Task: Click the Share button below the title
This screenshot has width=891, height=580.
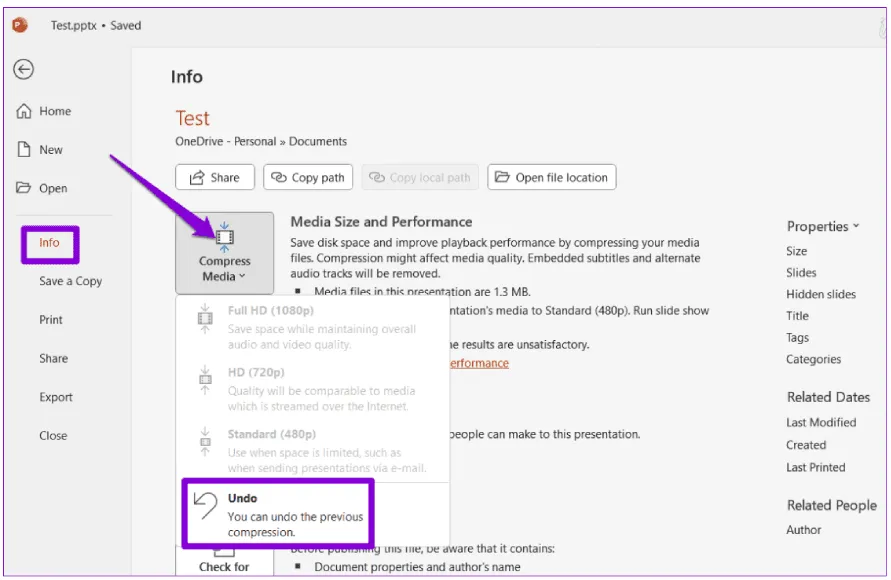Action: [x=215, y=178]
